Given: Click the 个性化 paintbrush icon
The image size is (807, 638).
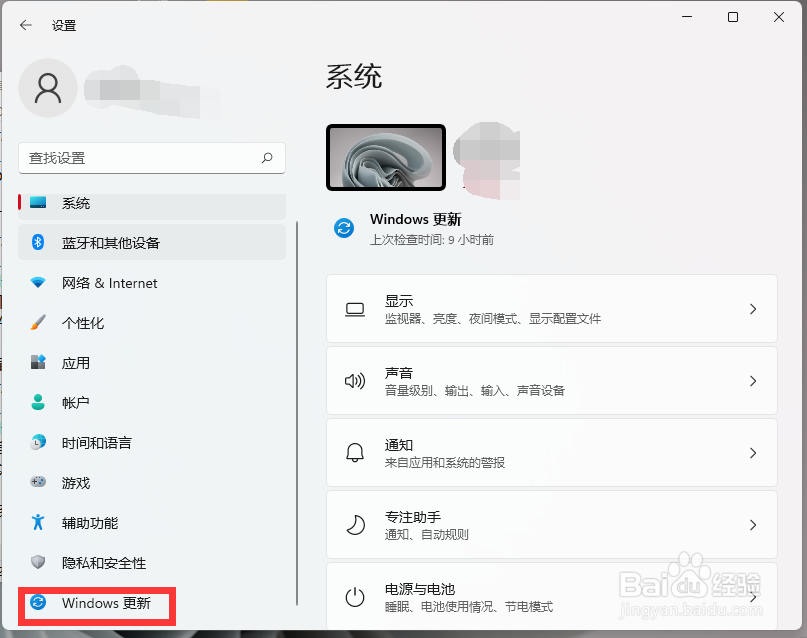Looking at the screenshot, I should tap(38, 322).
